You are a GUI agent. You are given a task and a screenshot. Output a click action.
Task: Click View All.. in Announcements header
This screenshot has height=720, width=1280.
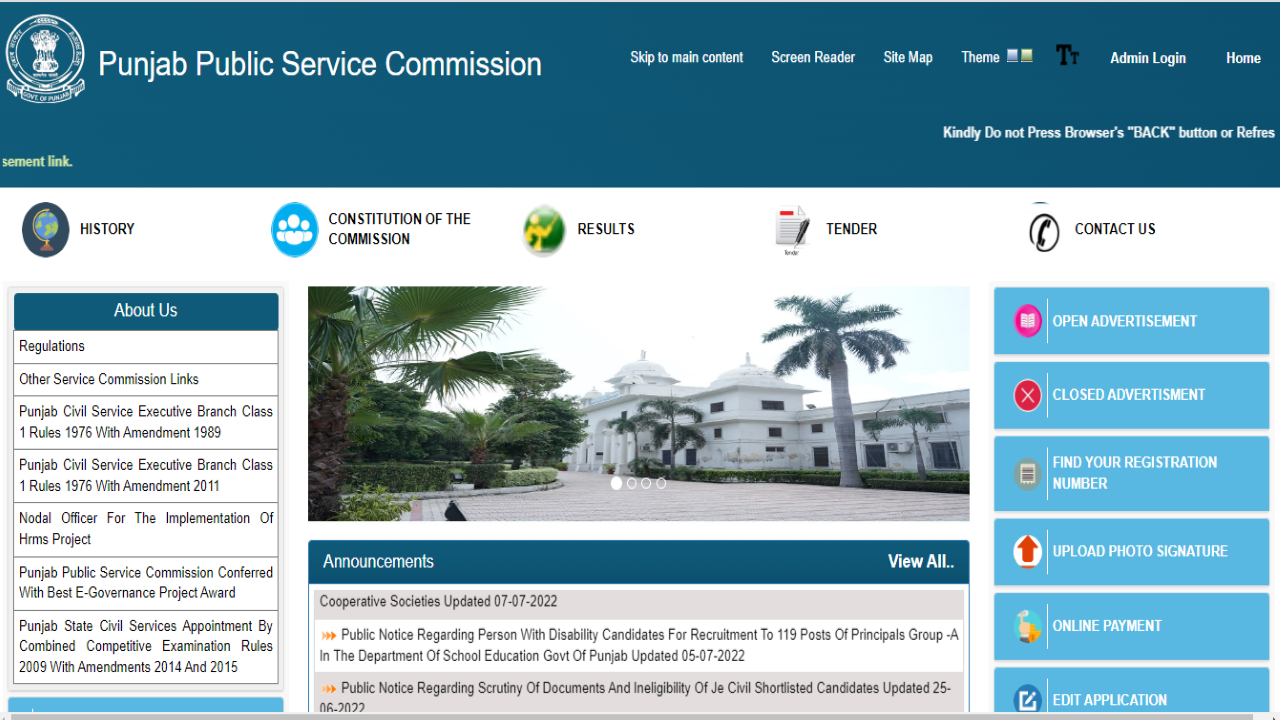coord(921,562)
